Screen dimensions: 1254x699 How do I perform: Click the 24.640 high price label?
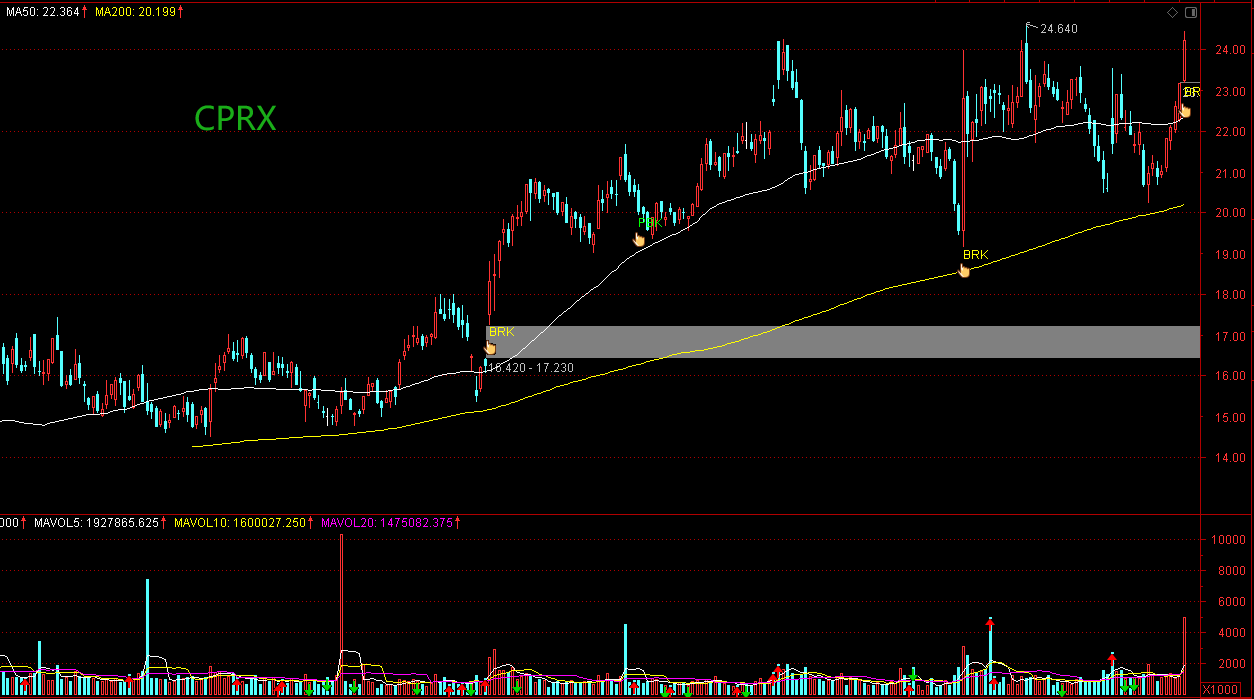[1059, 29]
